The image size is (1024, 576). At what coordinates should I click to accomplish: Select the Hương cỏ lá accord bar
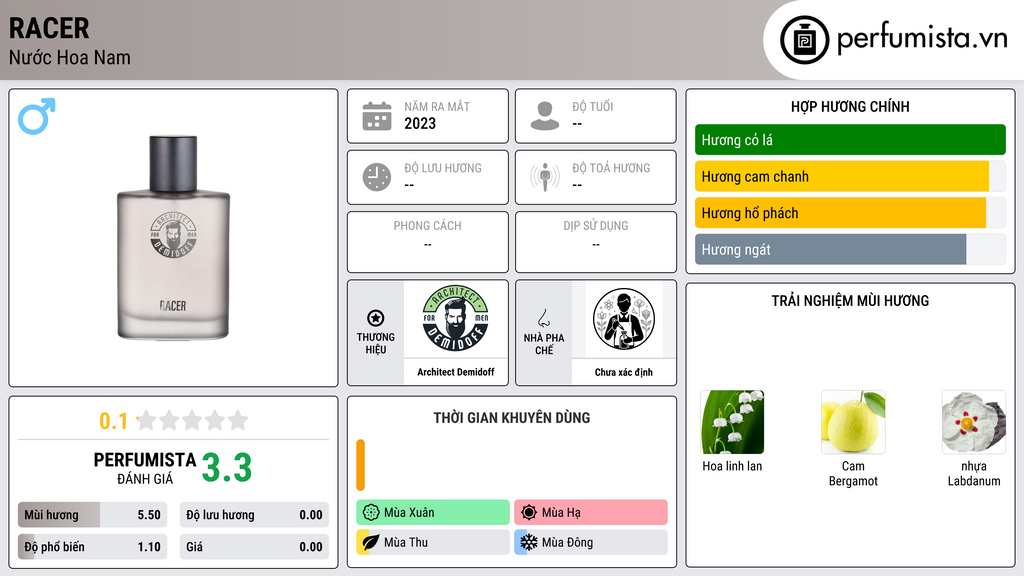click(x=850, y=140)
